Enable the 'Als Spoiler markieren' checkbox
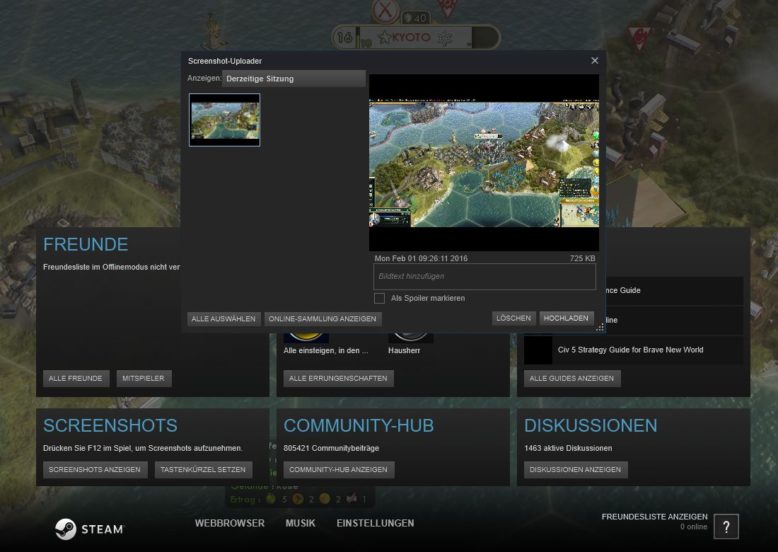This screenshot has height=552, width=778. [x=380, y=298]
